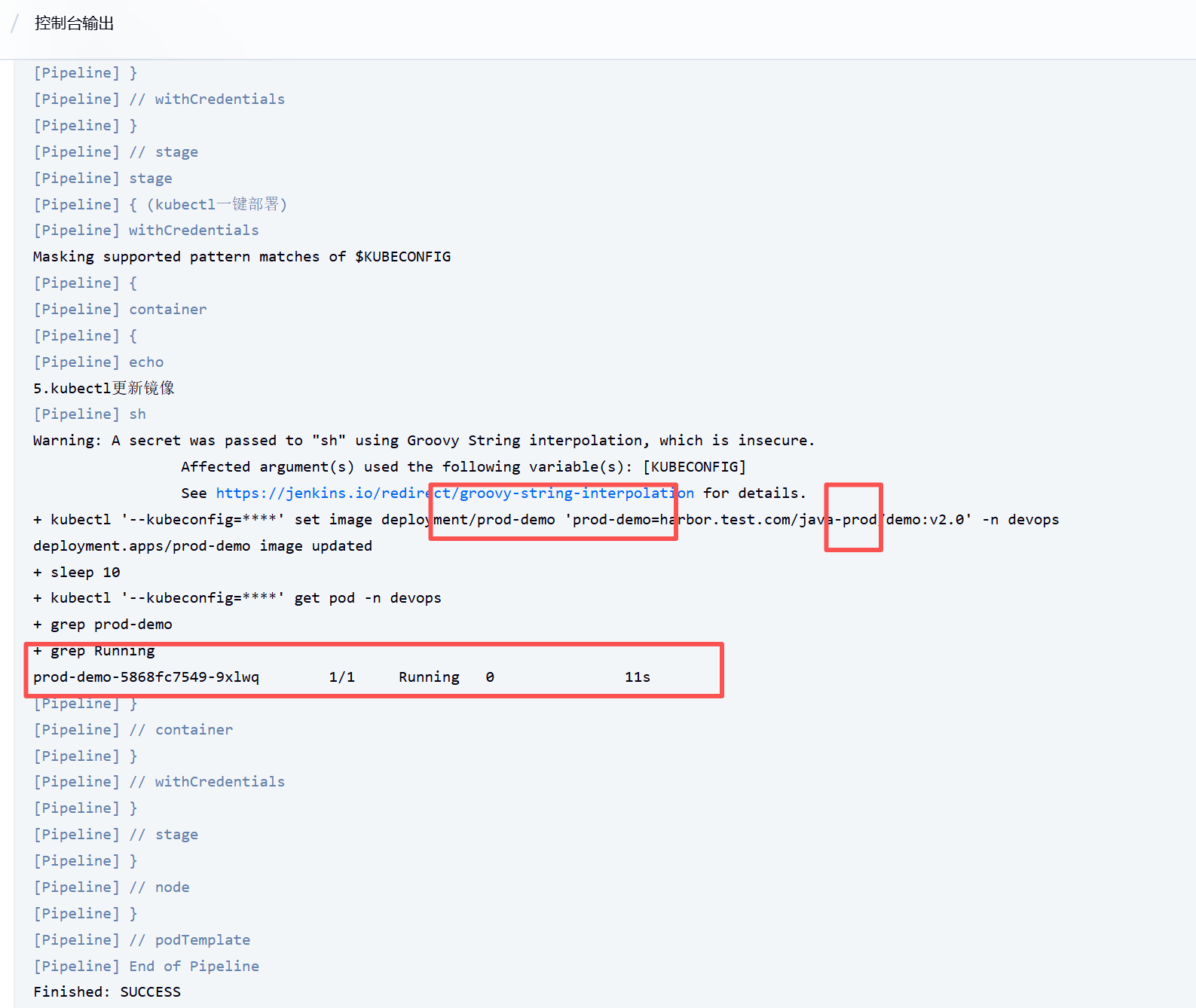Viewport: 1196px width, 1008px height.
Task: Click the '+ grep Running' line
Action: 94,651
